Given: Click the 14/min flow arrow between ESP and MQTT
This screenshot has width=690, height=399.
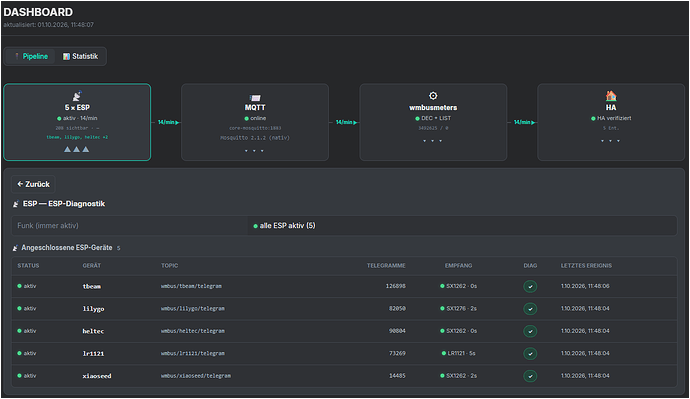Looking at the screenshot, I should pos(168,122).
